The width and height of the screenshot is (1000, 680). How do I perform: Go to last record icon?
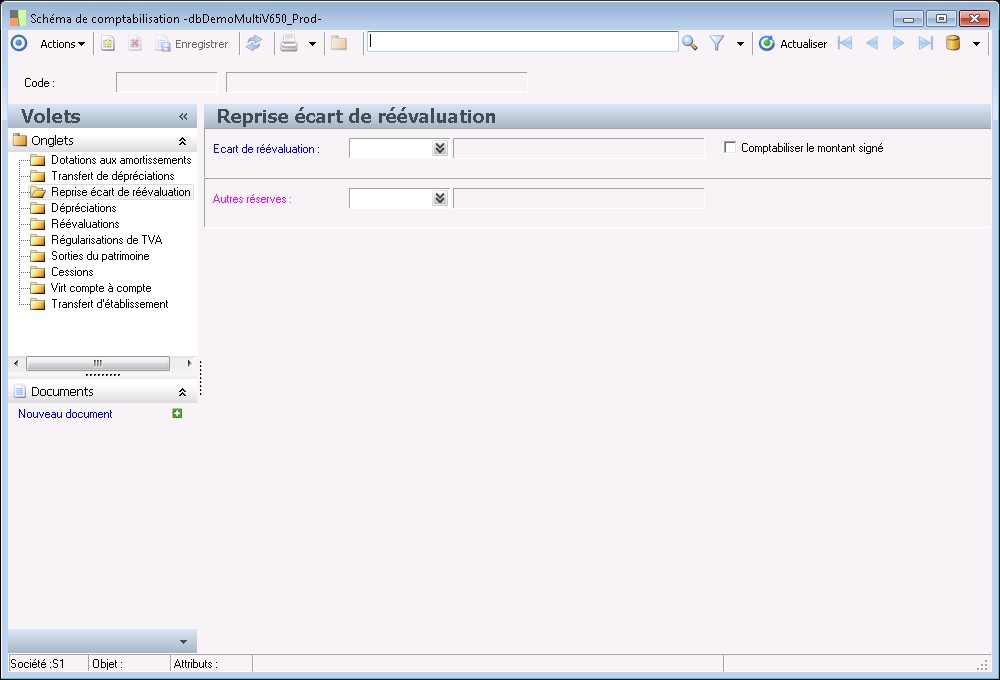click(925, 43)
